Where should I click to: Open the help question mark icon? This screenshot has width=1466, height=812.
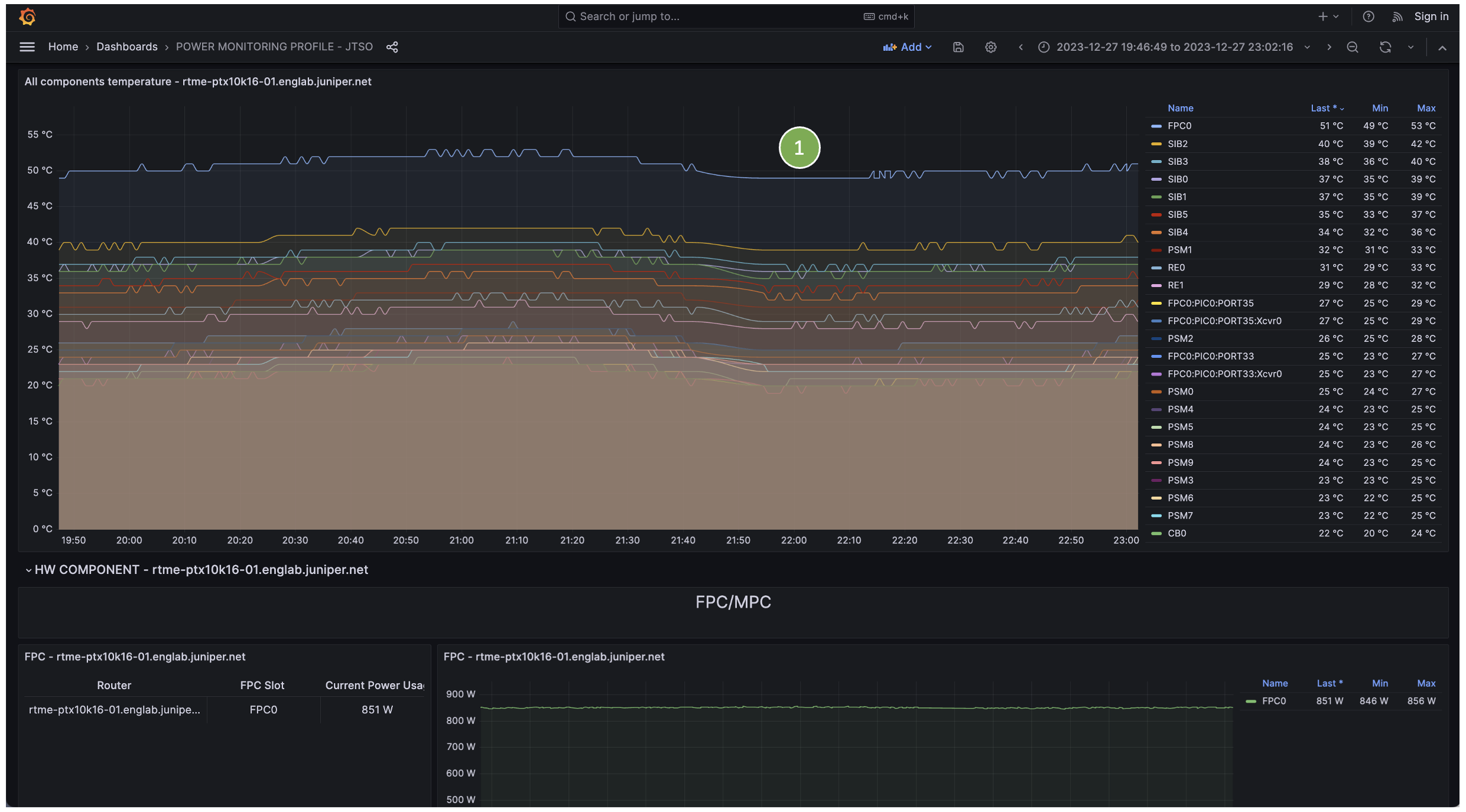pyautogui.click(x=1368, y=17)
